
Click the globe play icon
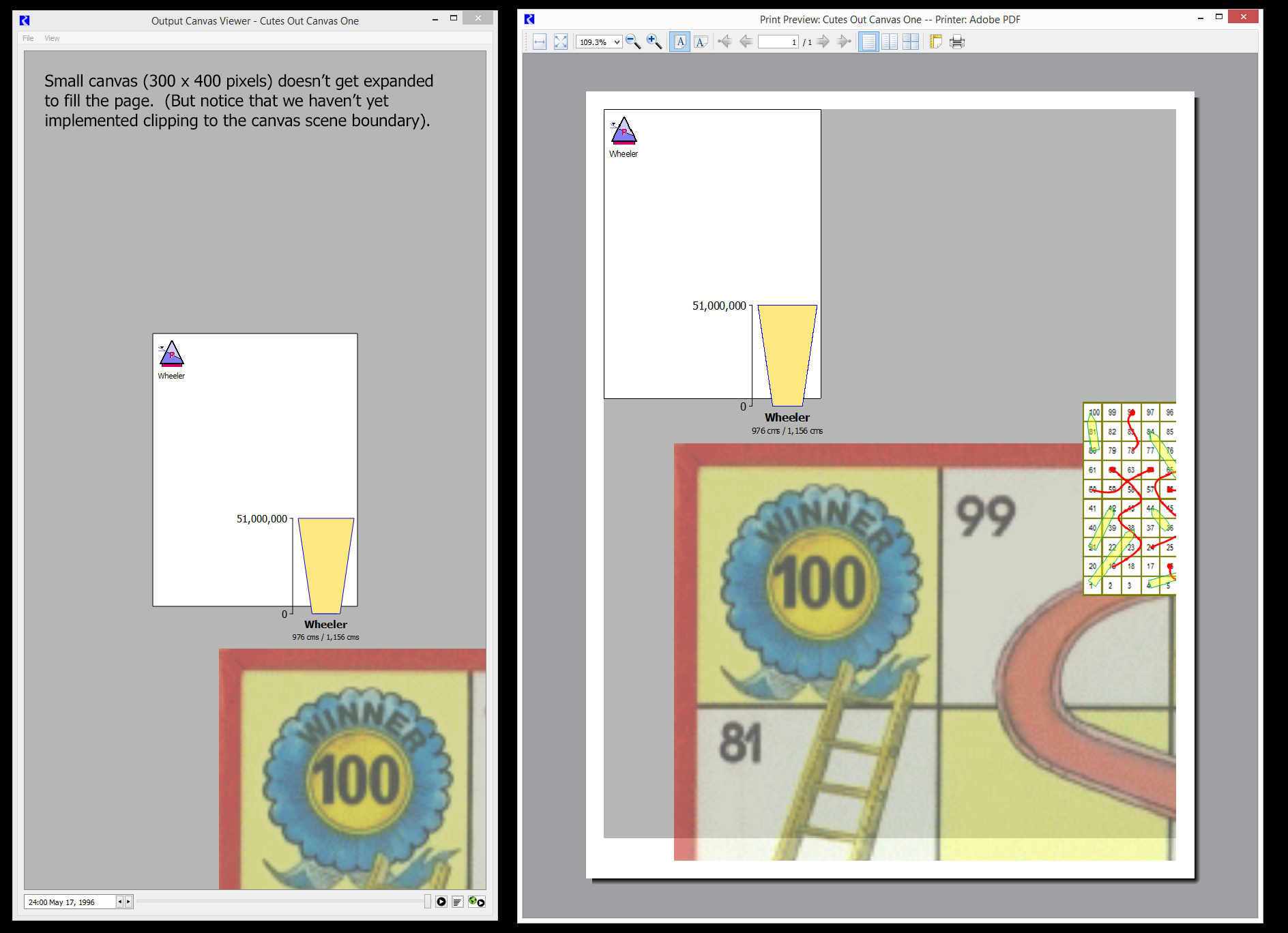476,902
